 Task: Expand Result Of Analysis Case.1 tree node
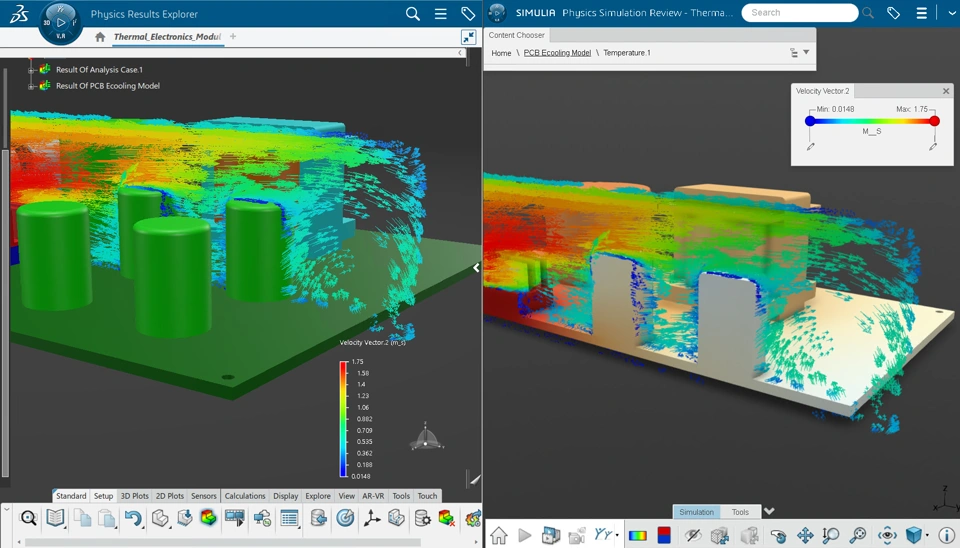(x=31, y=70)
